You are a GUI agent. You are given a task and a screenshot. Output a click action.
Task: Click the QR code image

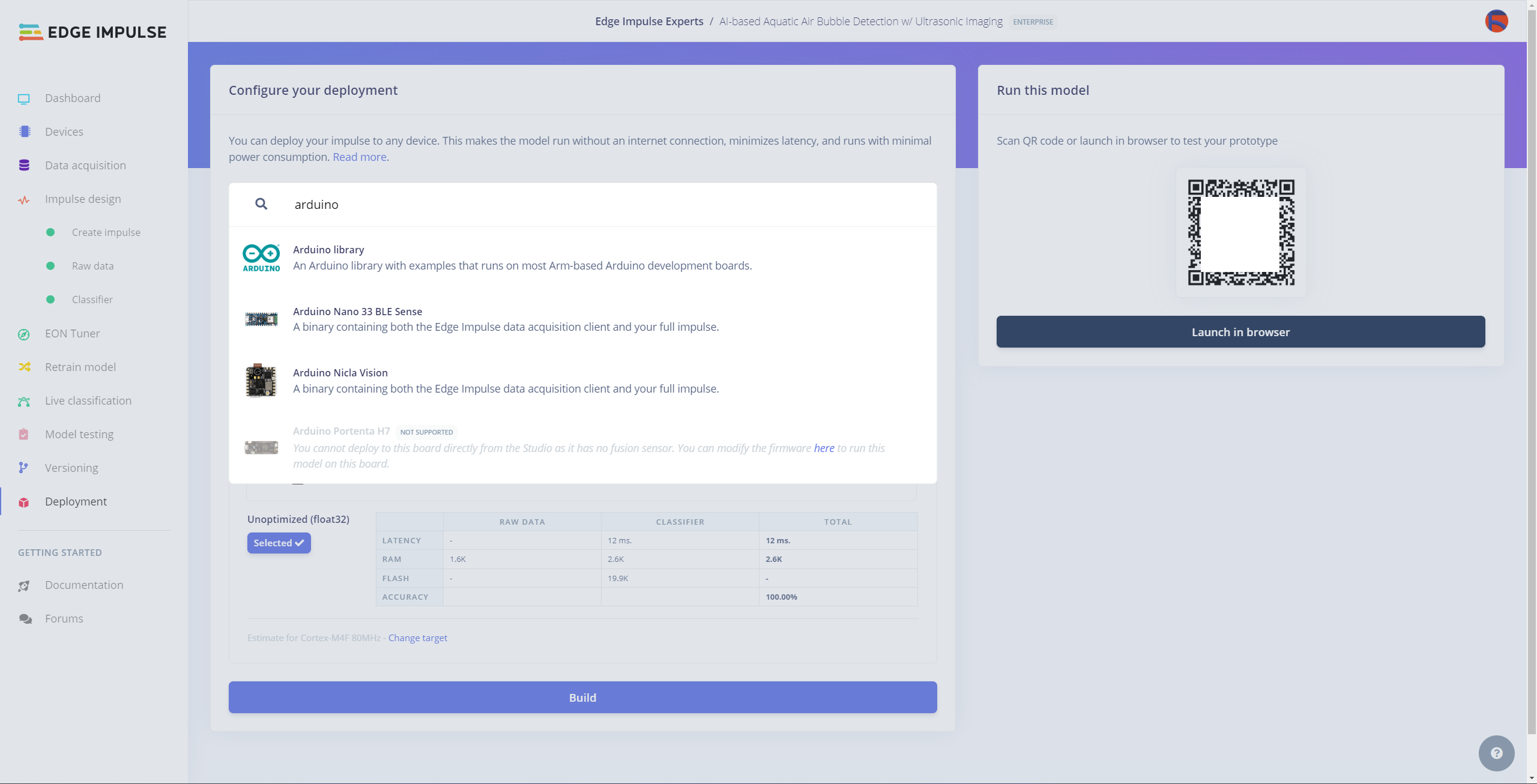point(1240,232)
